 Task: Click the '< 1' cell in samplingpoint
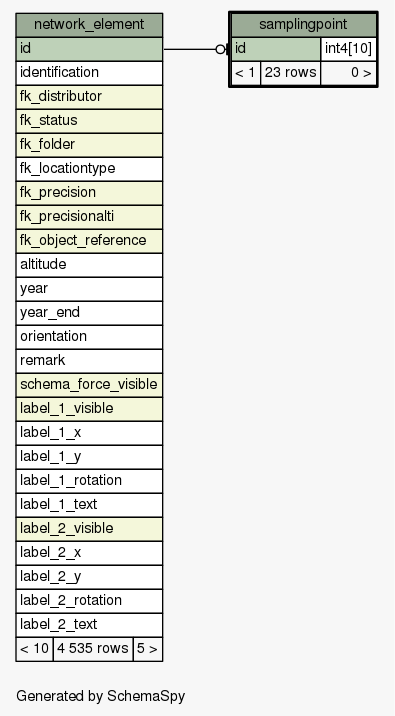point(246,73)
